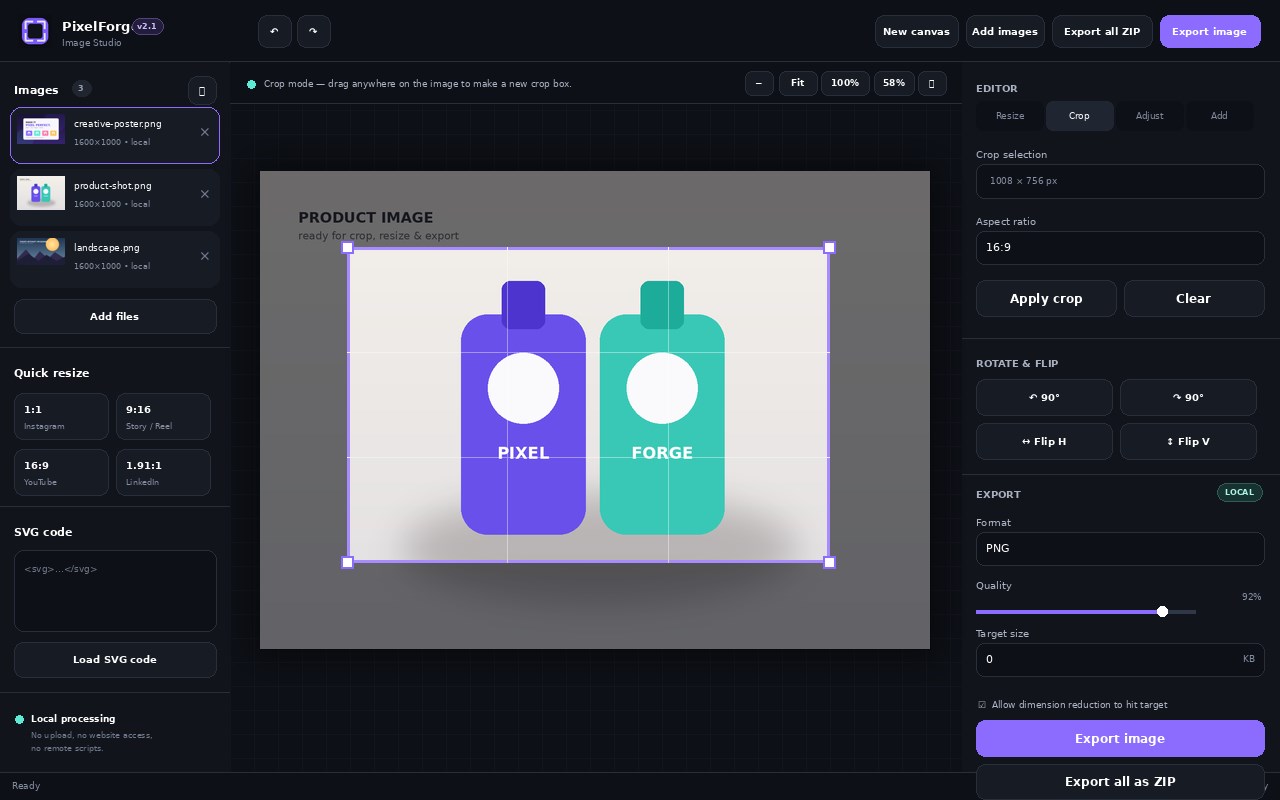The image size is (1280, 800).
Task: Open the Aspect ratio 16:9 dropdown
Action: 1120,247
